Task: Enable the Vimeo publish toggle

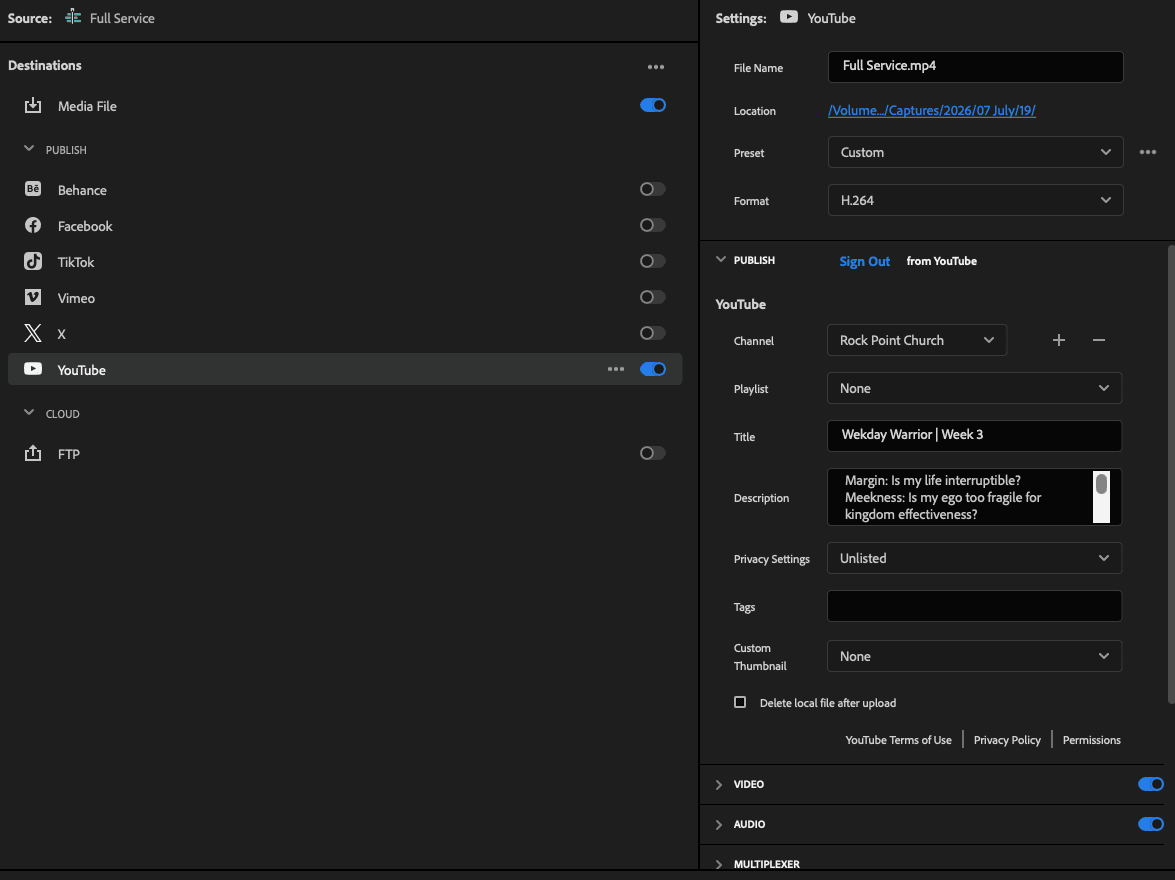Action: [653, 297]
